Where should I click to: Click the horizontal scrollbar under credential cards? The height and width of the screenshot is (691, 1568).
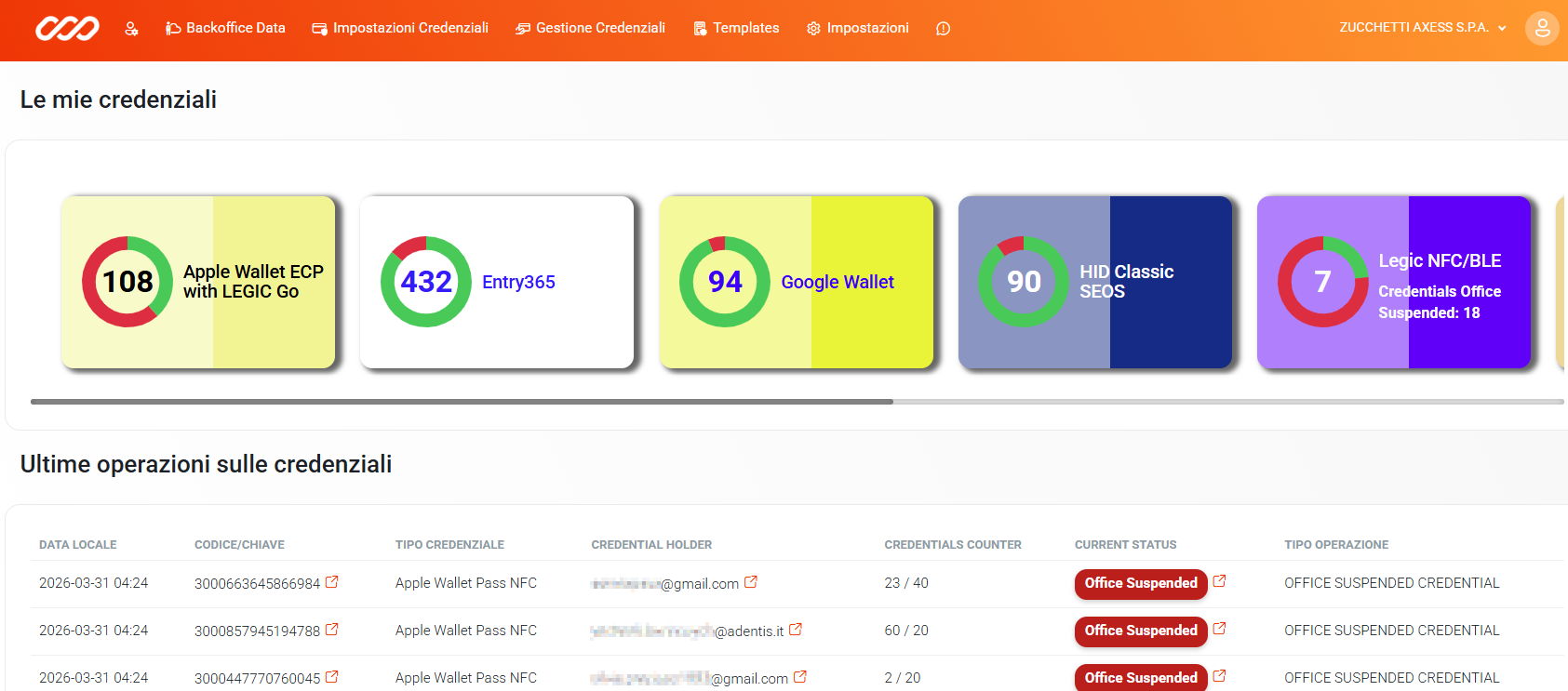(x=462, y=402)
